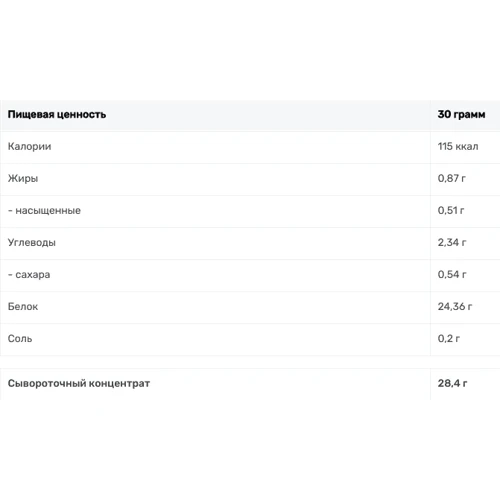The width and height of the screenshot is (500, 500).
Task: Click the '0,87 г' fat value
Action: (452, 178)
